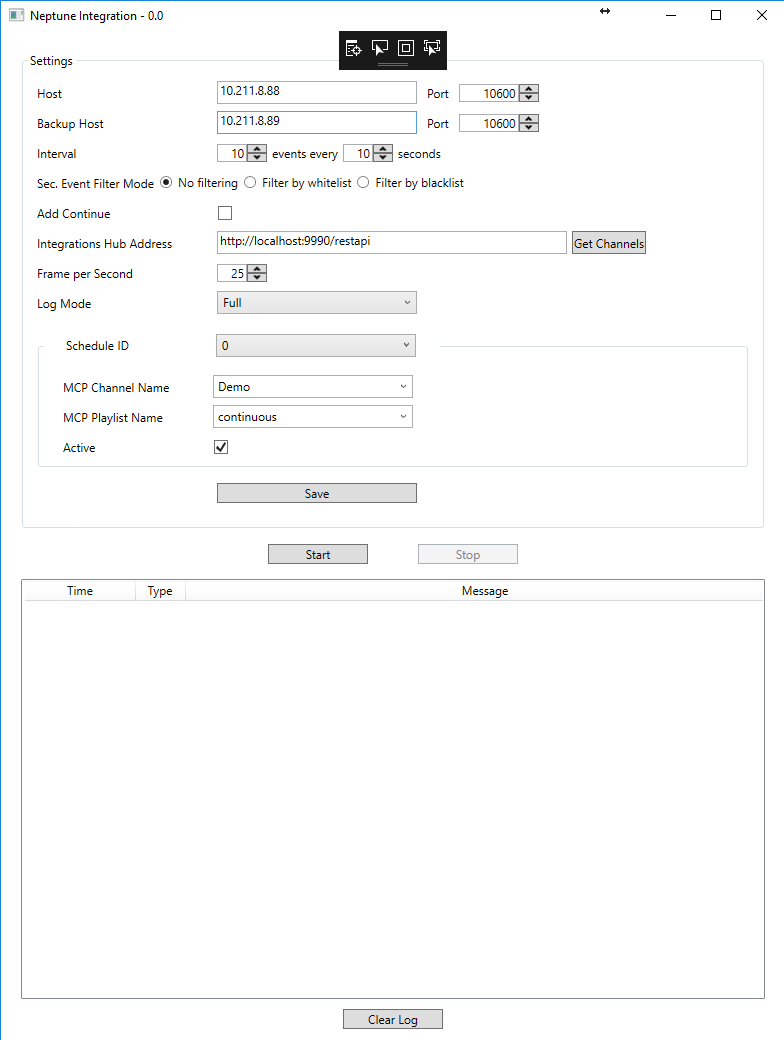Minimize the Neptune Integration window
This screenshot has width=784, height=1040.
[669, 15]
